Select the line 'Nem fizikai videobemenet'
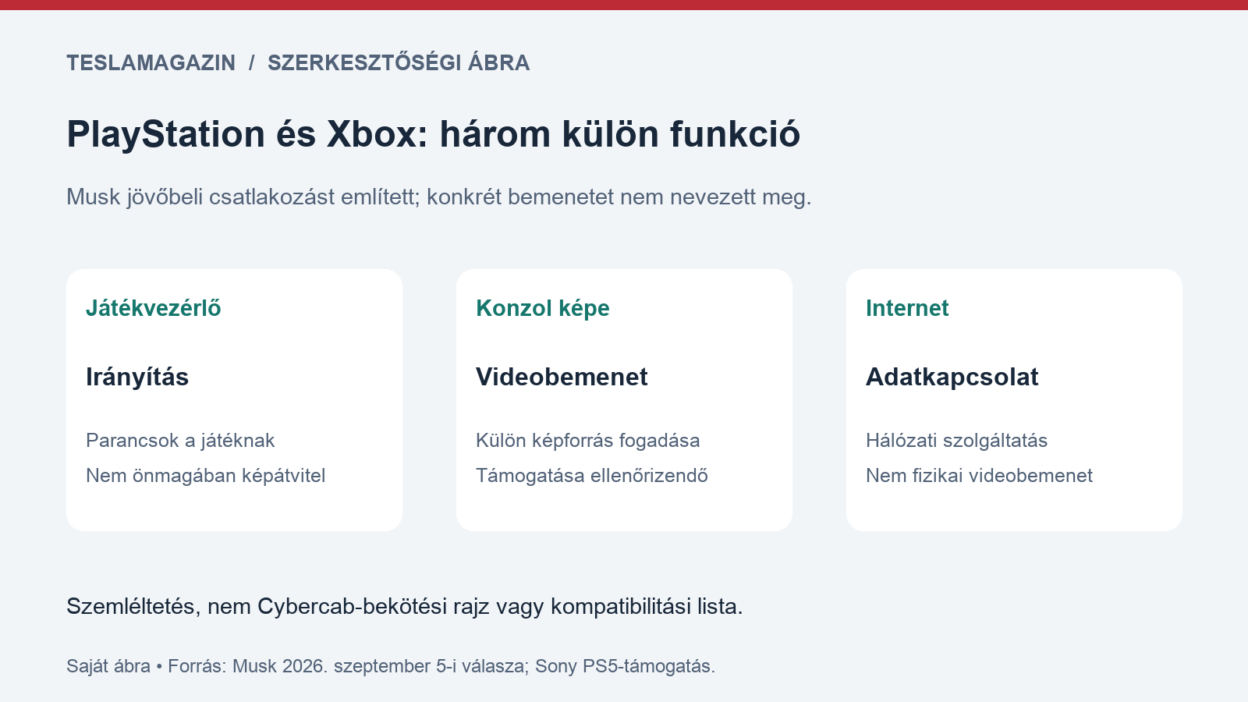The height and width of the screenshot is (702, 1248). 979,475
